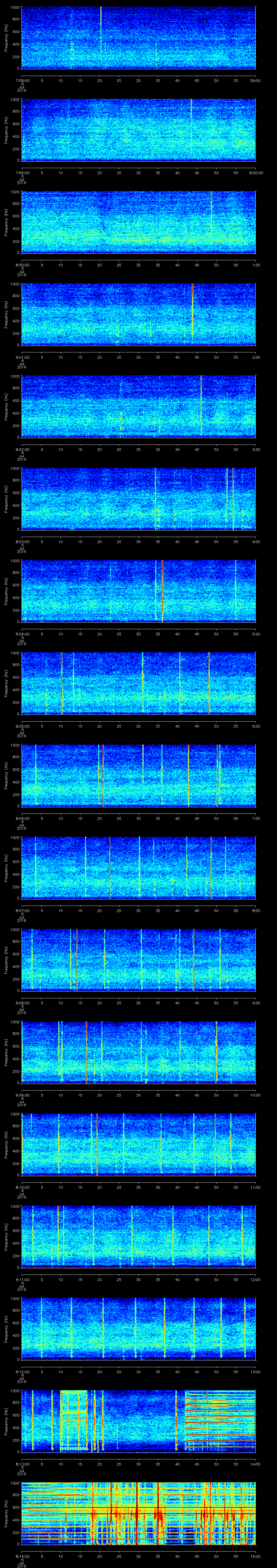Click the 10:00 end time label
This screenshot has width=277, height=1568.
[256, 1095]
